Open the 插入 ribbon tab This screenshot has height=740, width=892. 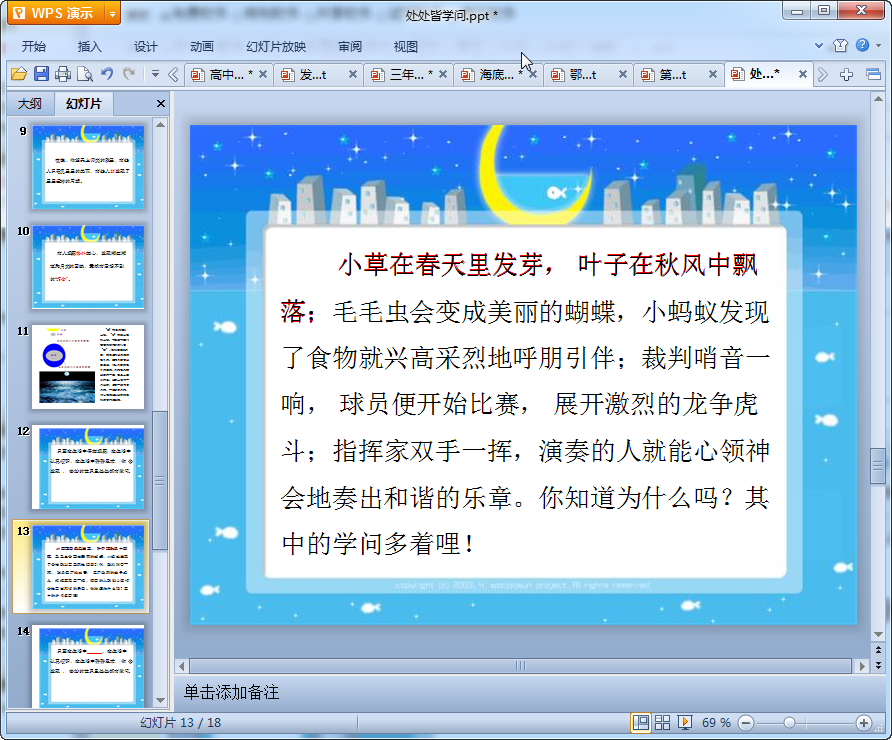click(90, 46)
